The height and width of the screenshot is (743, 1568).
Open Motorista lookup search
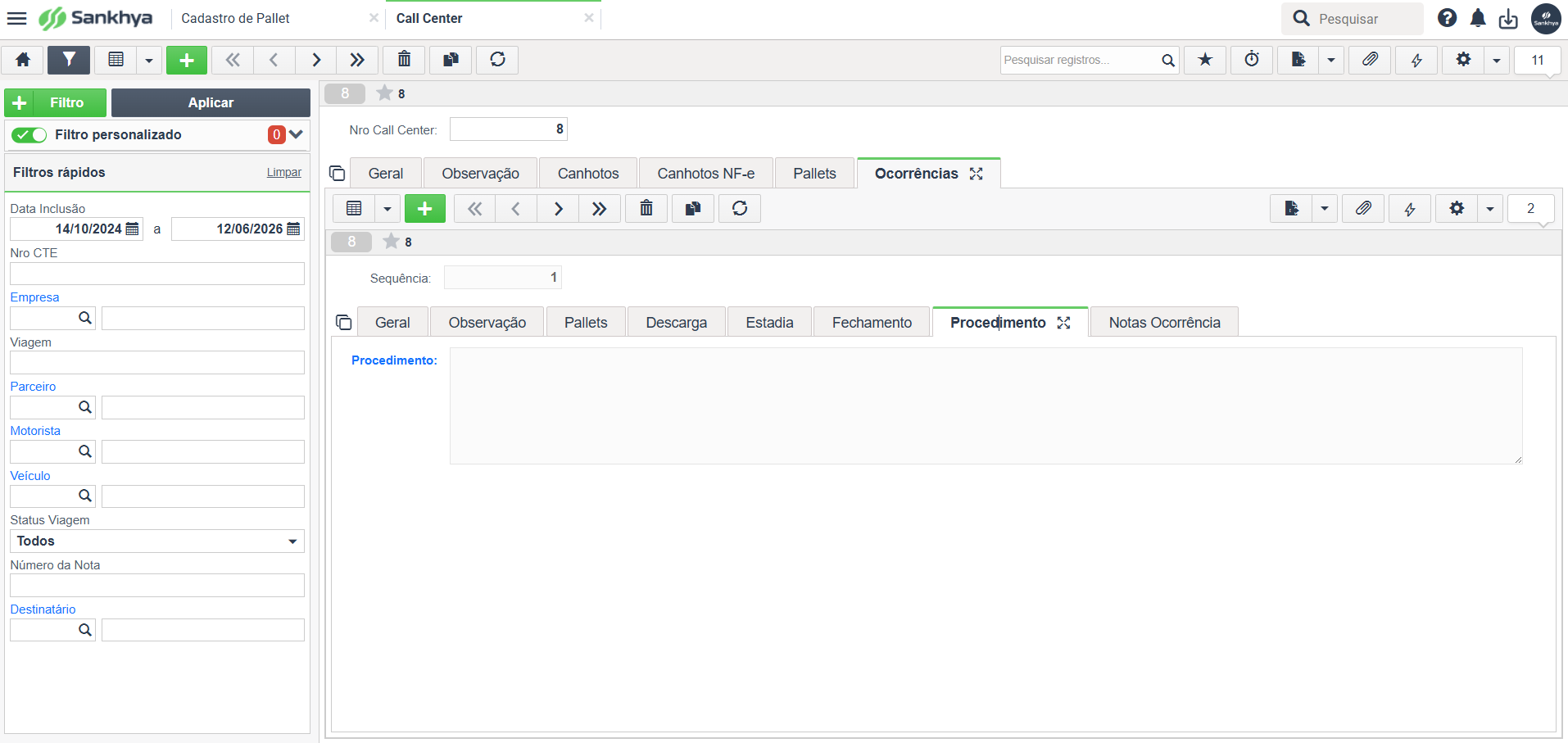pos(85,451)
